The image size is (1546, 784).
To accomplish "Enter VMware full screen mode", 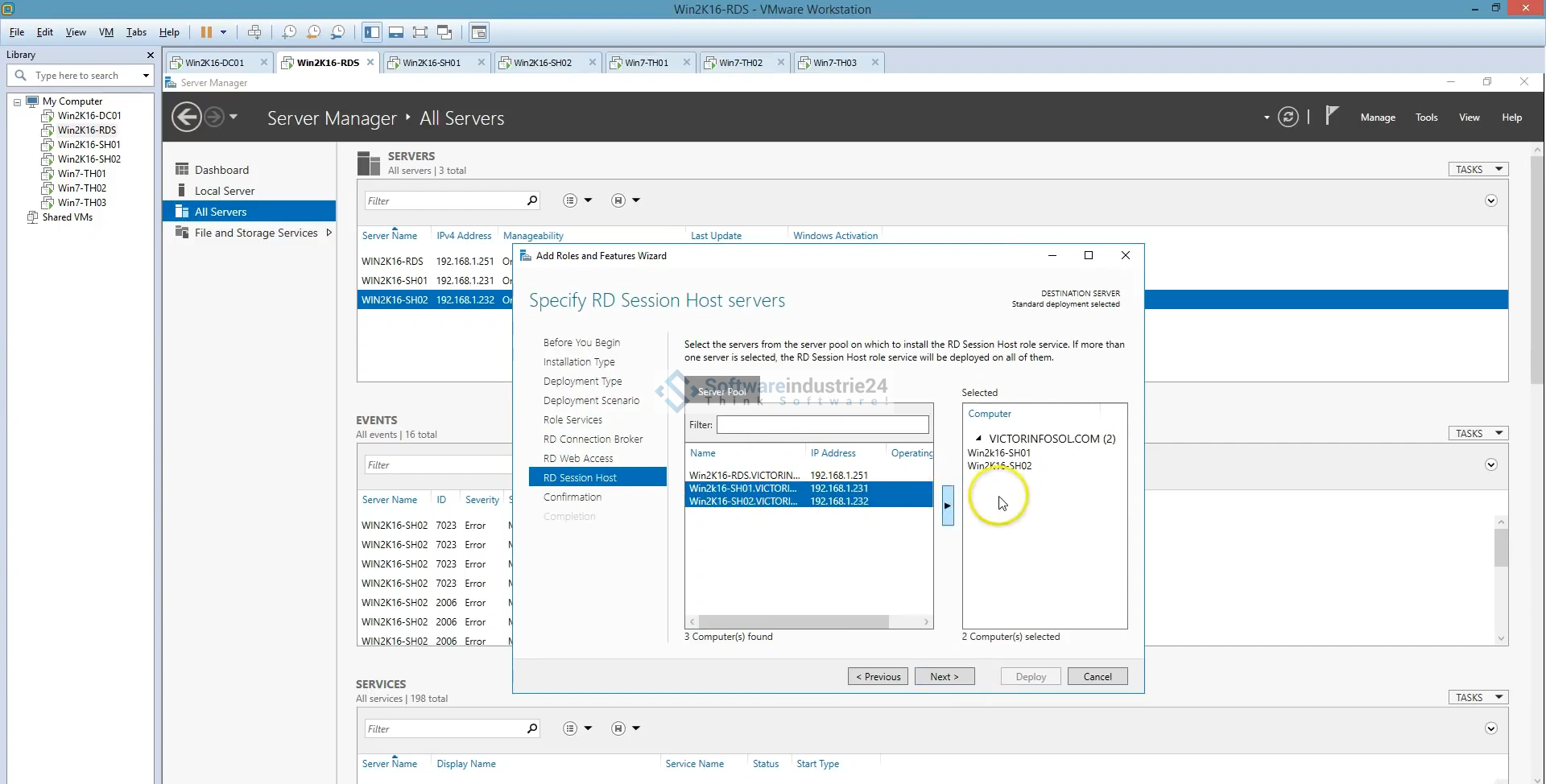I will (420, 32).
